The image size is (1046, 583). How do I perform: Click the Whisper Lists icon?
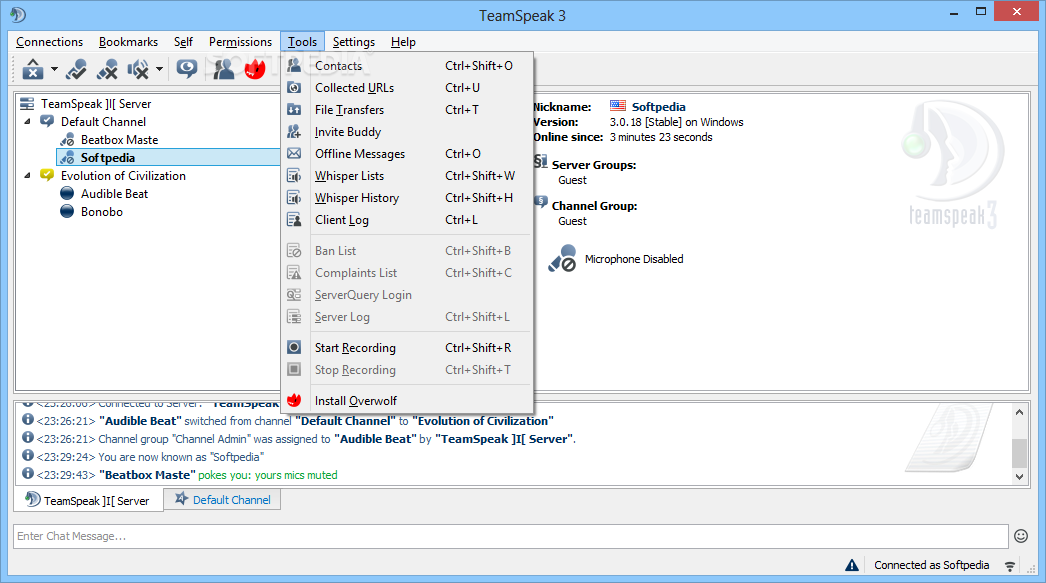294,175
